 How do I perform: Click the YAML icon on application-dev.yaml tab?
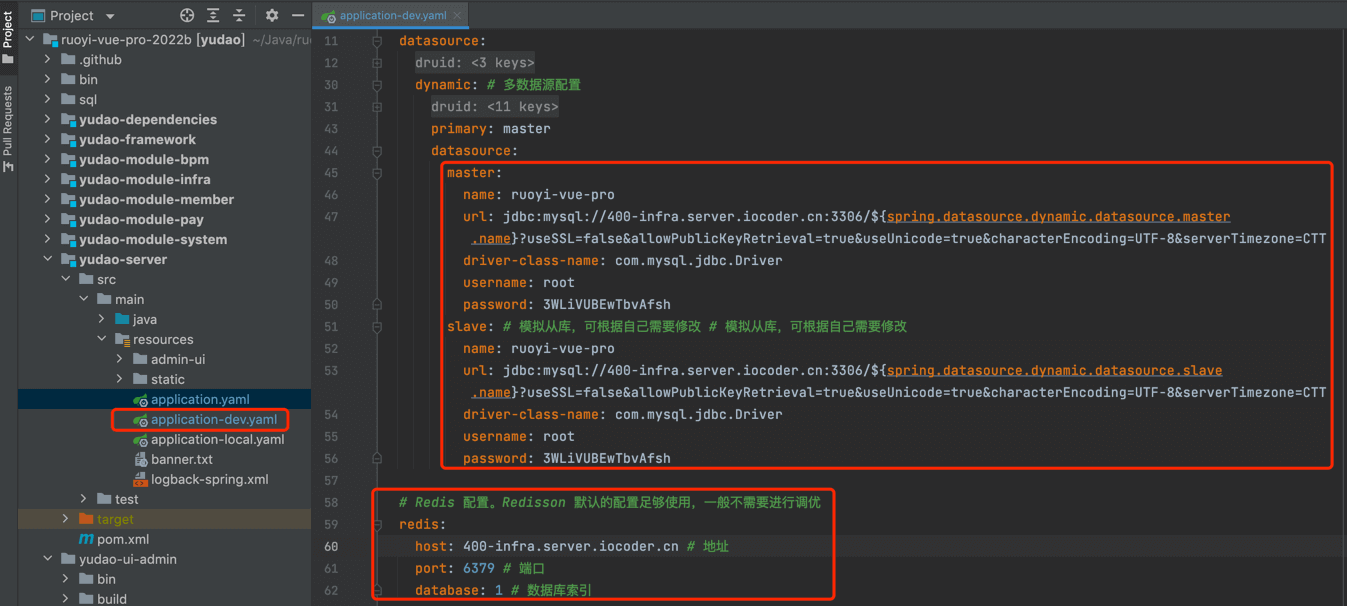pyautogui.click(x=326, y=15)
